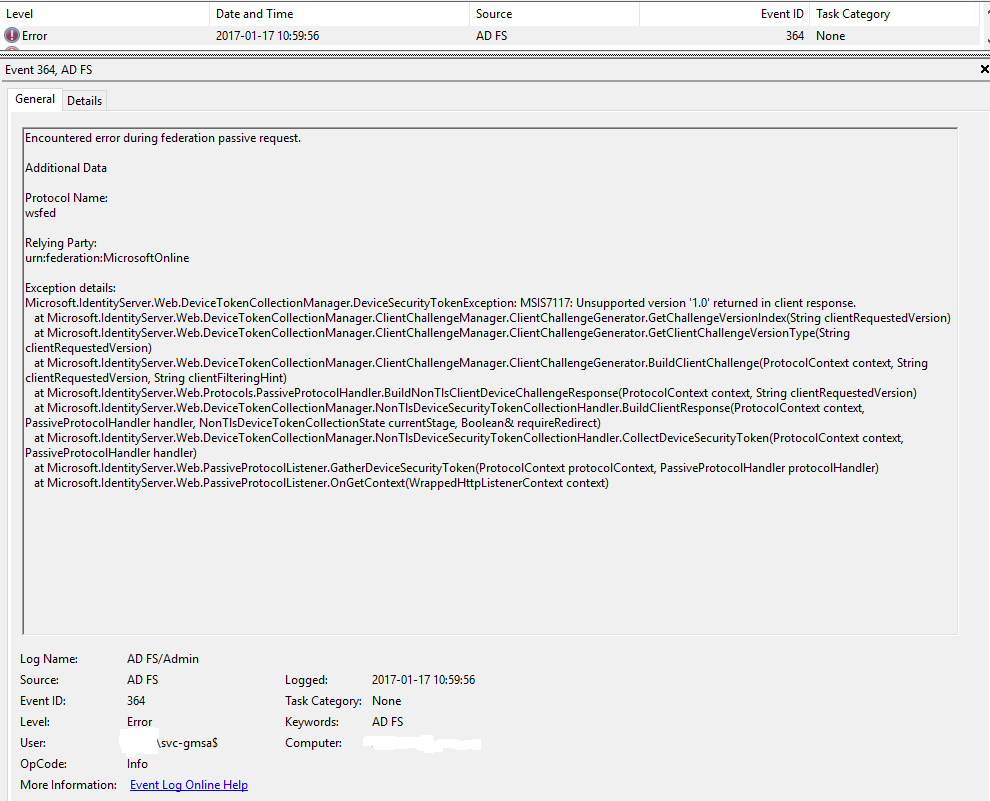Viewport: 990px width, 801px height.
Task: Select the General tab
Action: coord(35,99)
